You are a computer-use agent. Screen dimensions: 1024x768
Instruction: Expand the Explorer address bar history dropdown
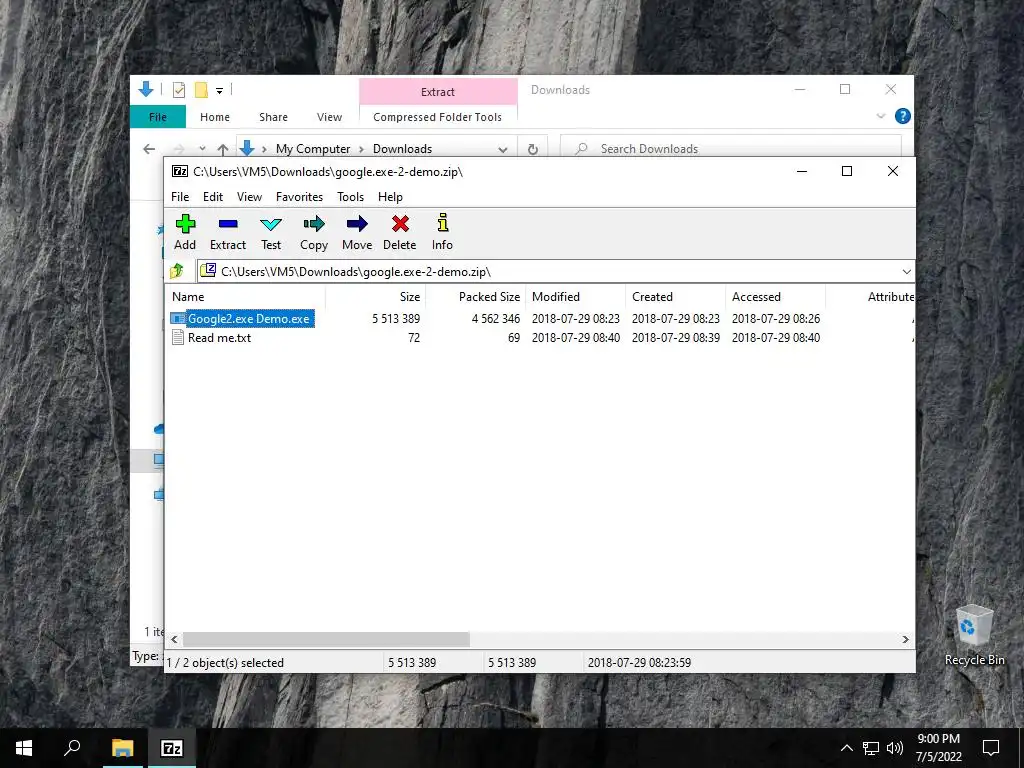coord(503,149)
